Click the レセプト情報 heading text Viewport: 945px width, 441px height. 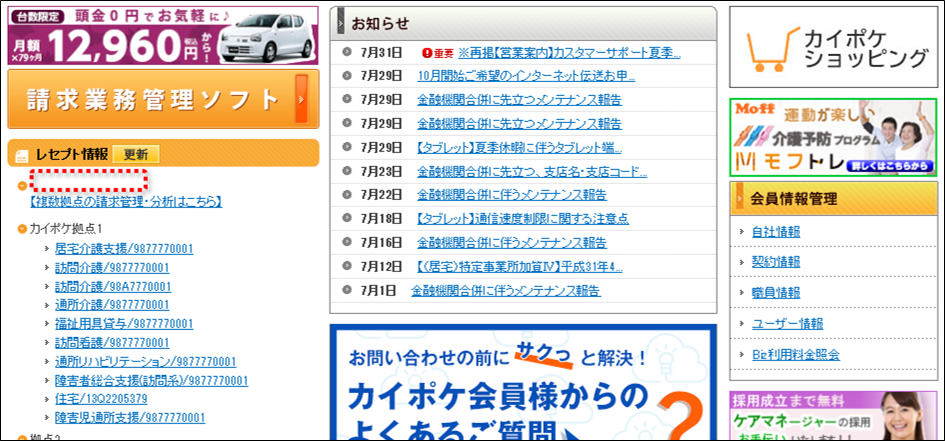[x=71, y=154]
